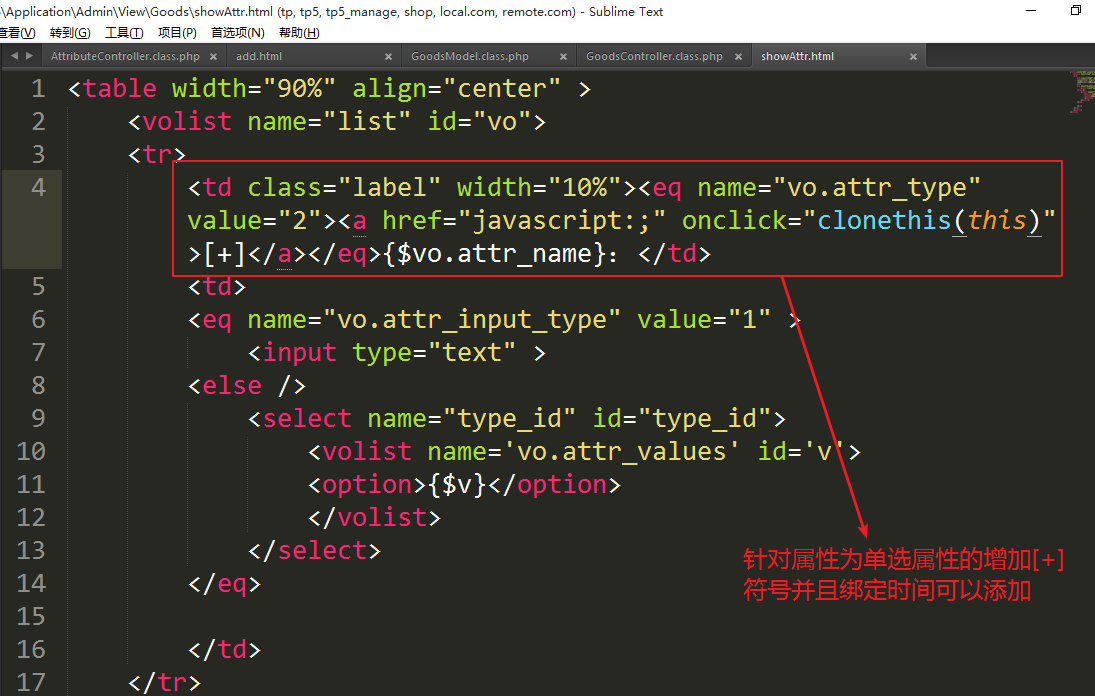
Task: Click the tab scroll left arrow
Action: click(14, 56)
